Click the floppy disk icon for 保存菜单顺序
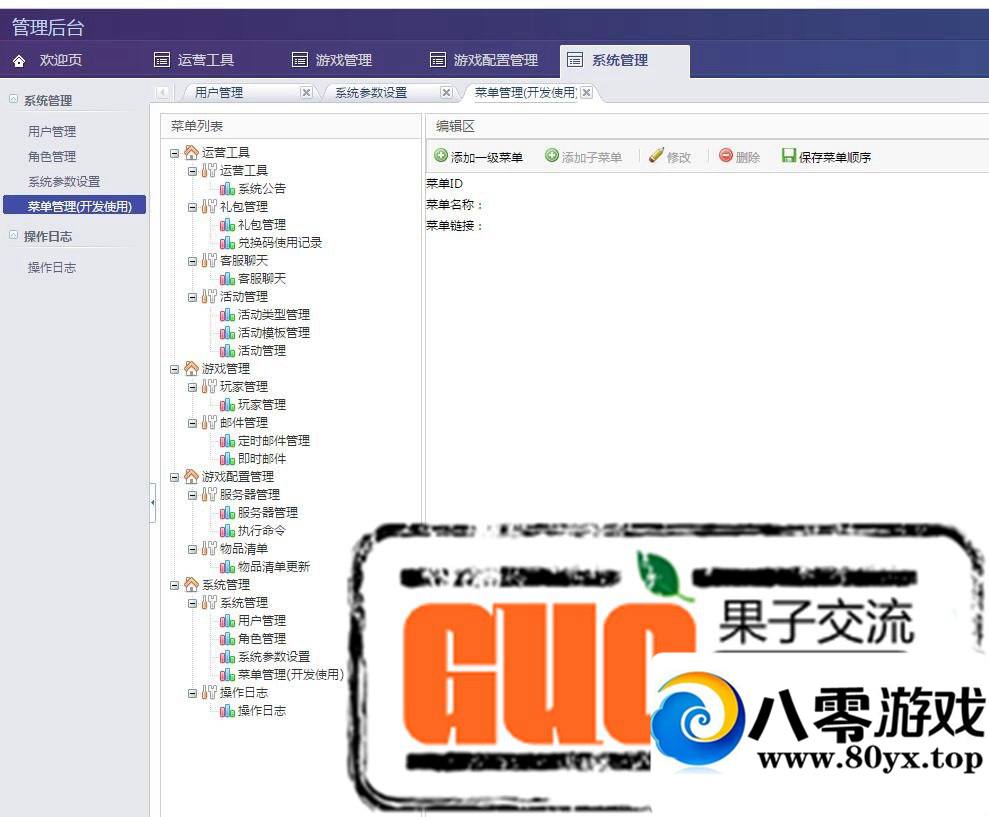Screen dimensions: 989x817 pyautogui.click(x=788, y=155)
